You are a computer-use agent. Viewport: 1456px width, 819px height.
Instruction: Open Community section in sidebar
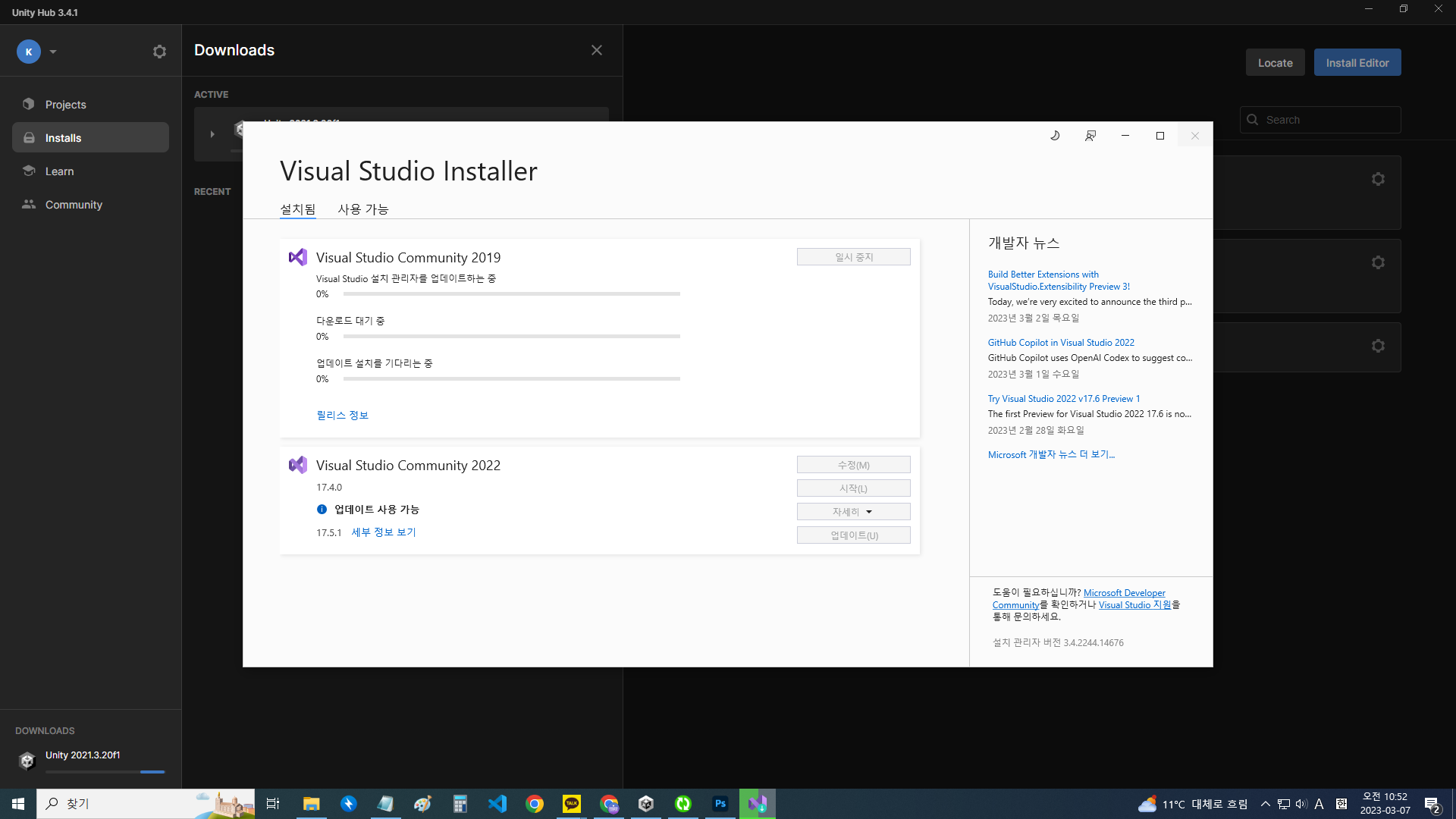[90, 205]
